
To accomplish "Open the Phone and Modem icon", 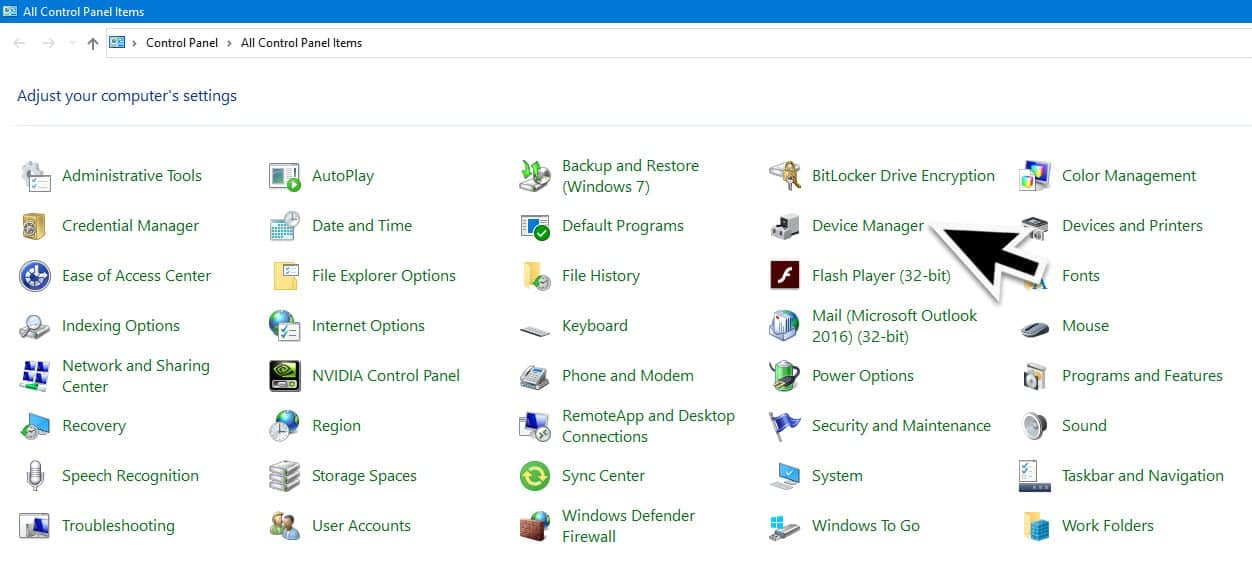I will pyautogui.click(x=535, y=377).
